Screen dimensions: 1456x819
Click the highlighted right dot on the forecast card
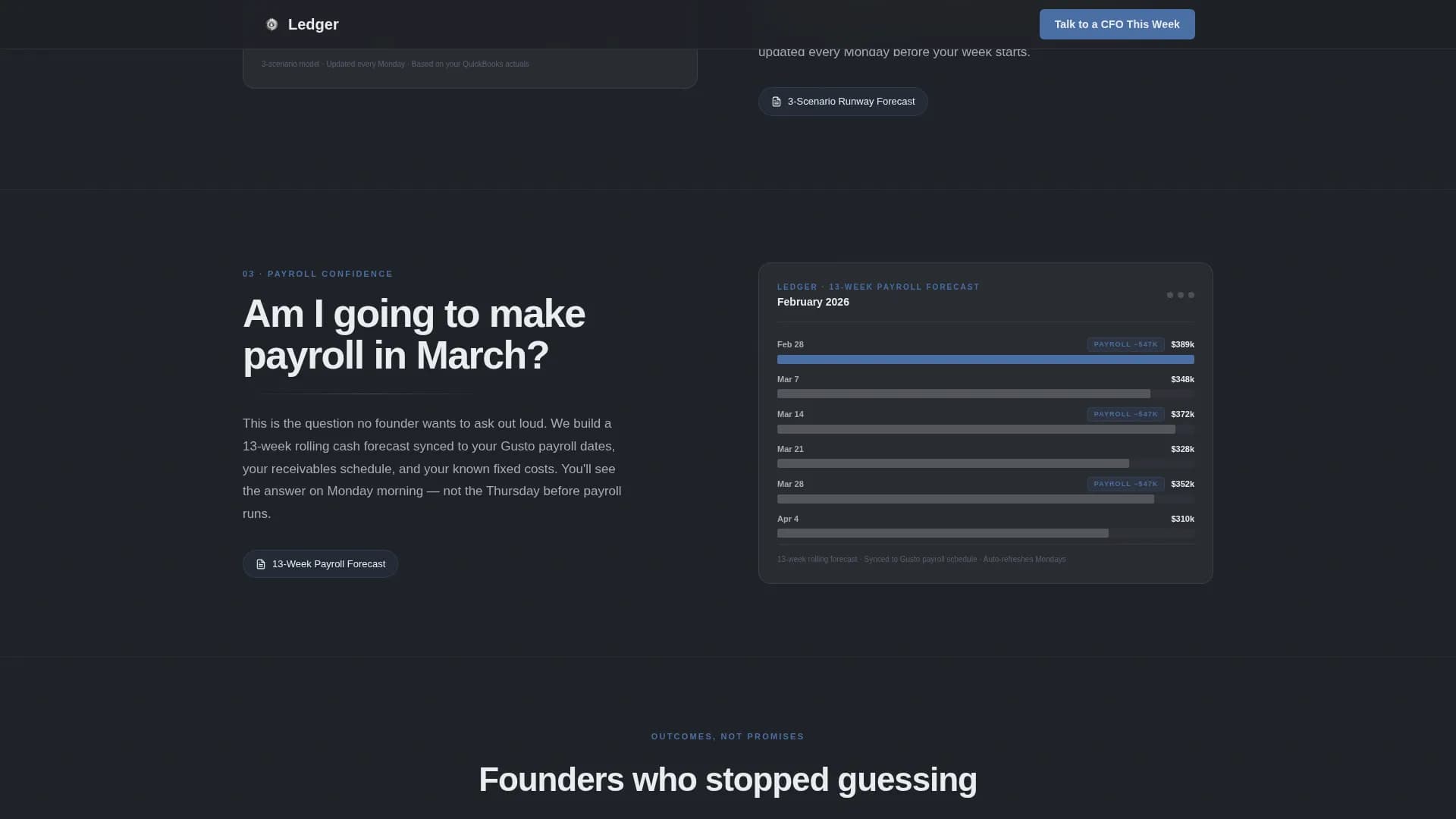pyautogui.click(x=1191, y=295)
